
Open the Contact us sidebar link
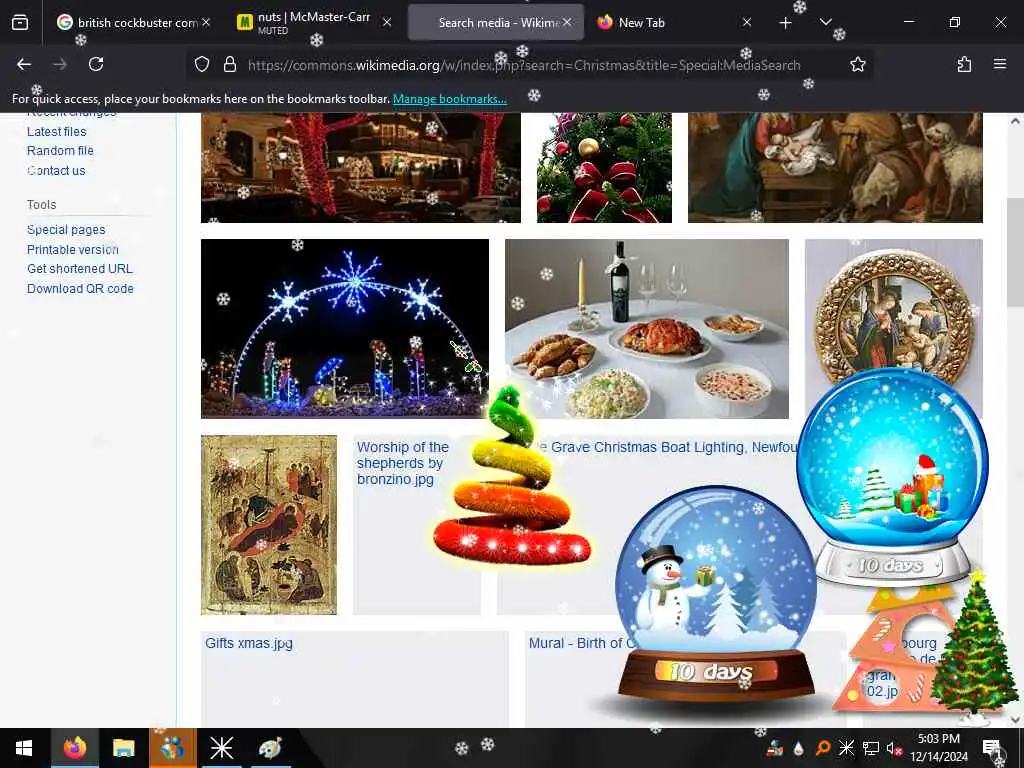coord(56,170)
